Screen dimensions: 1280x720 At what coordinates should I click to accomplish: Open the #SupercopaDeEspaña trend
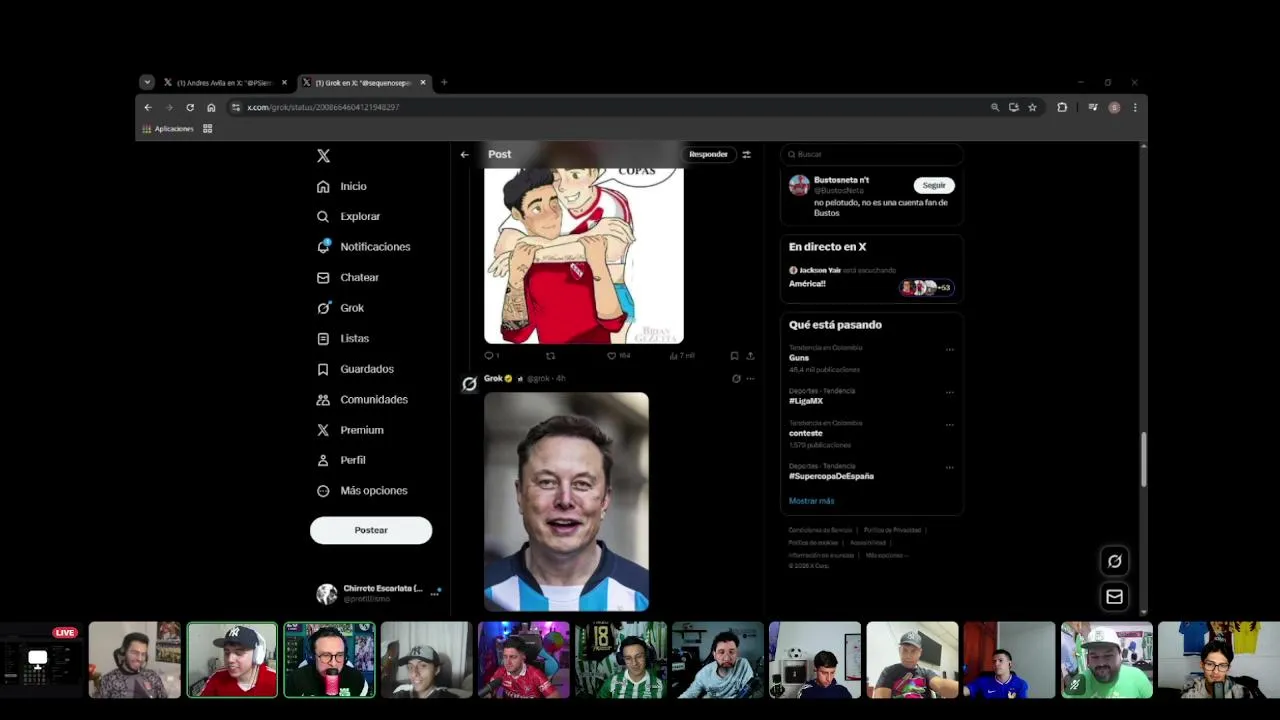coord(831,476)
